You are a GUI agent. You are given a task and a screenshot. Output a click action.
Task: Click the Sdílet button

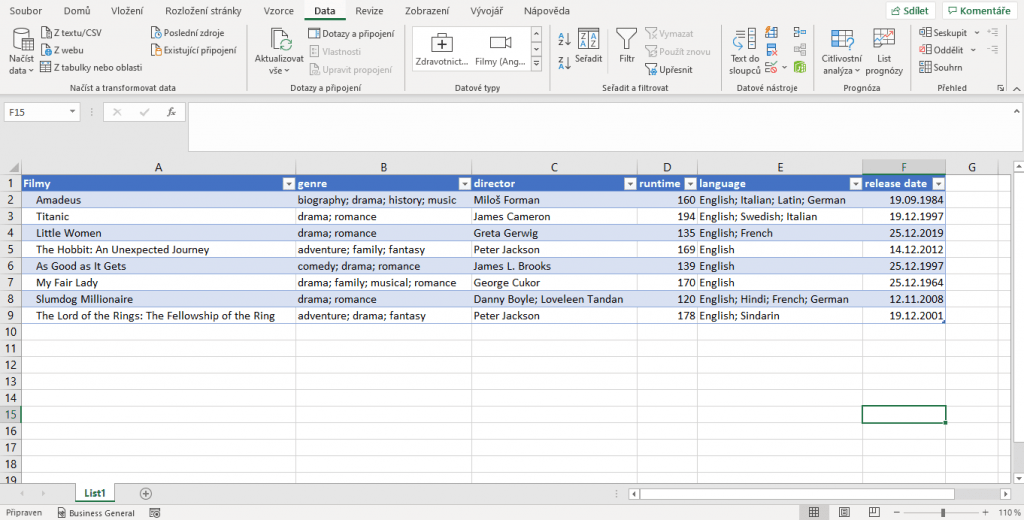click(909, 10)
